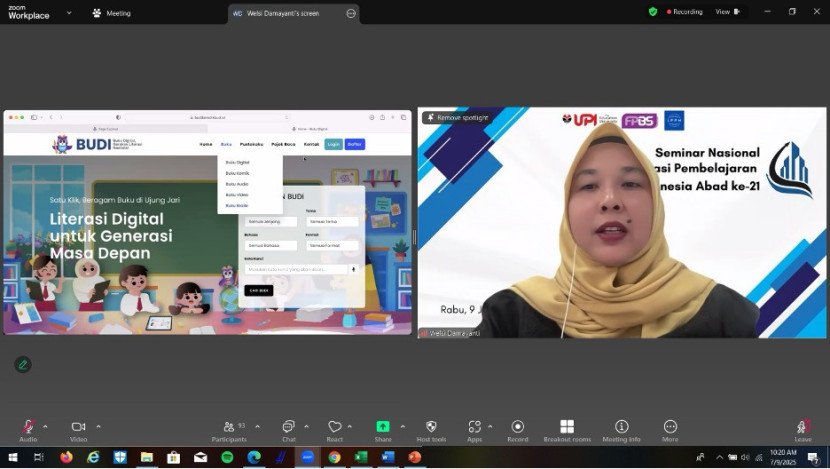Image resolution: width=830 pixels, height=469 pixels.
Task: Click the green annotate pencil icon
Action: 22,364
